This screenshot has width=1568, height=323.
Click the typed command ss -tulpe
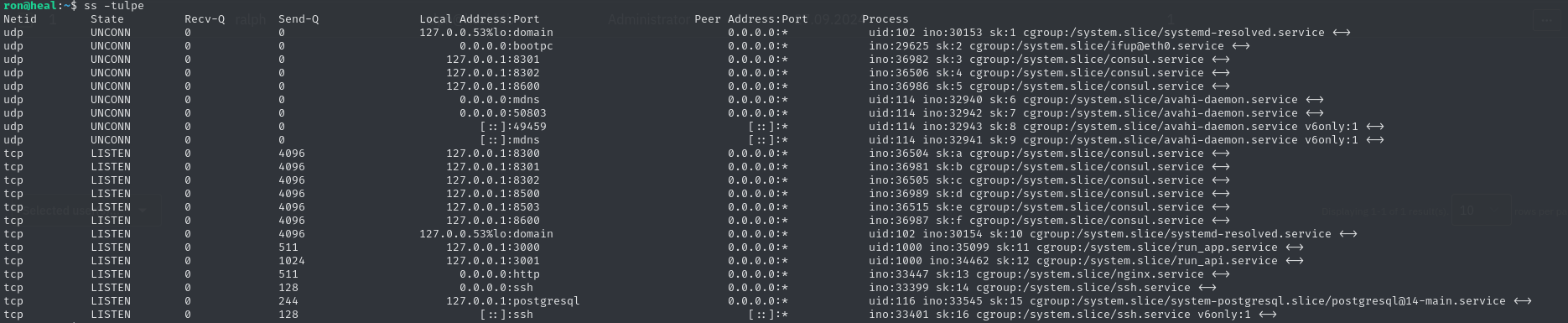114,6
